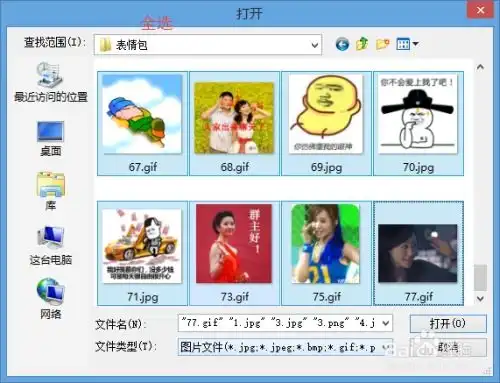The width and height of the screenshot is (500, 383).
Task: Expand the file type (文件类型) dropdown
Action: pos(386,347)
